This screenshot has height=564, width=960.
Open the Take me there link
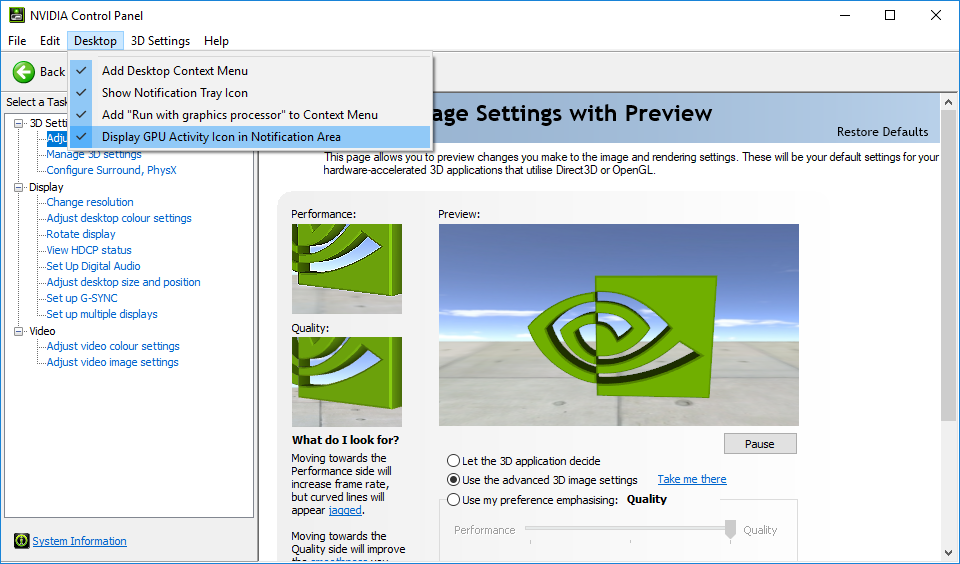pyautogui.click(x=692, y=479)
